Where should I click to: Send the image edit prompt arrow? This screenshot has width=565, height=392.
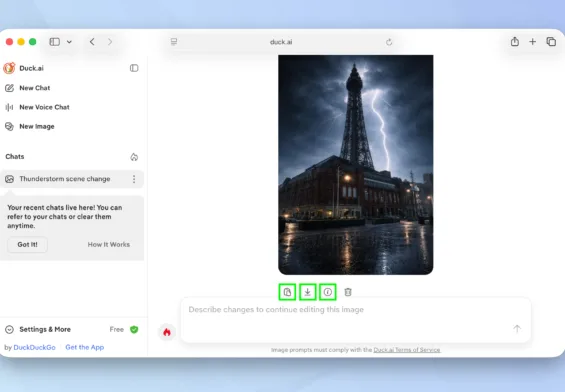[517, 329]
